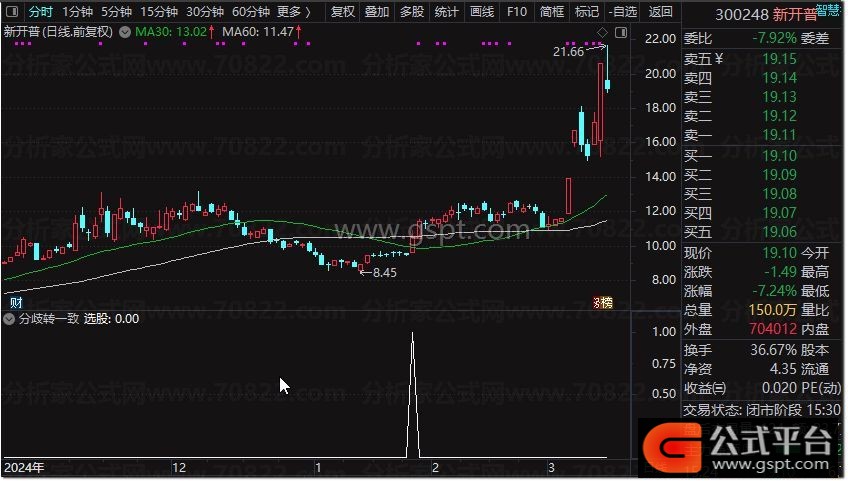Click the month 12 marker on time axis
Screen dimensions: 848x481
pos(179,467)
